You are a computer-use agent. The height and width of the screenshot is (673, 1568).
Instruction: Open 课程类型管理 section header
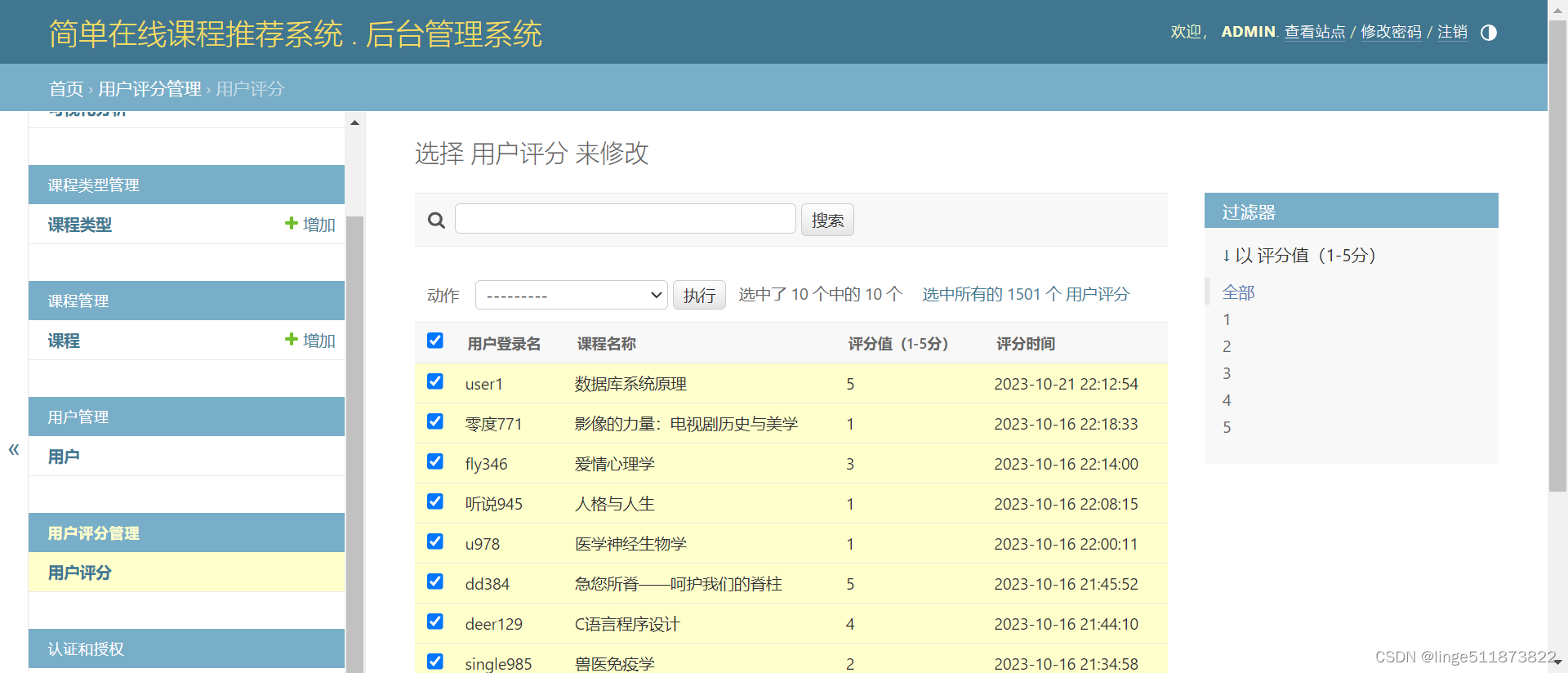pyautogui.click(x=93, y=185)
